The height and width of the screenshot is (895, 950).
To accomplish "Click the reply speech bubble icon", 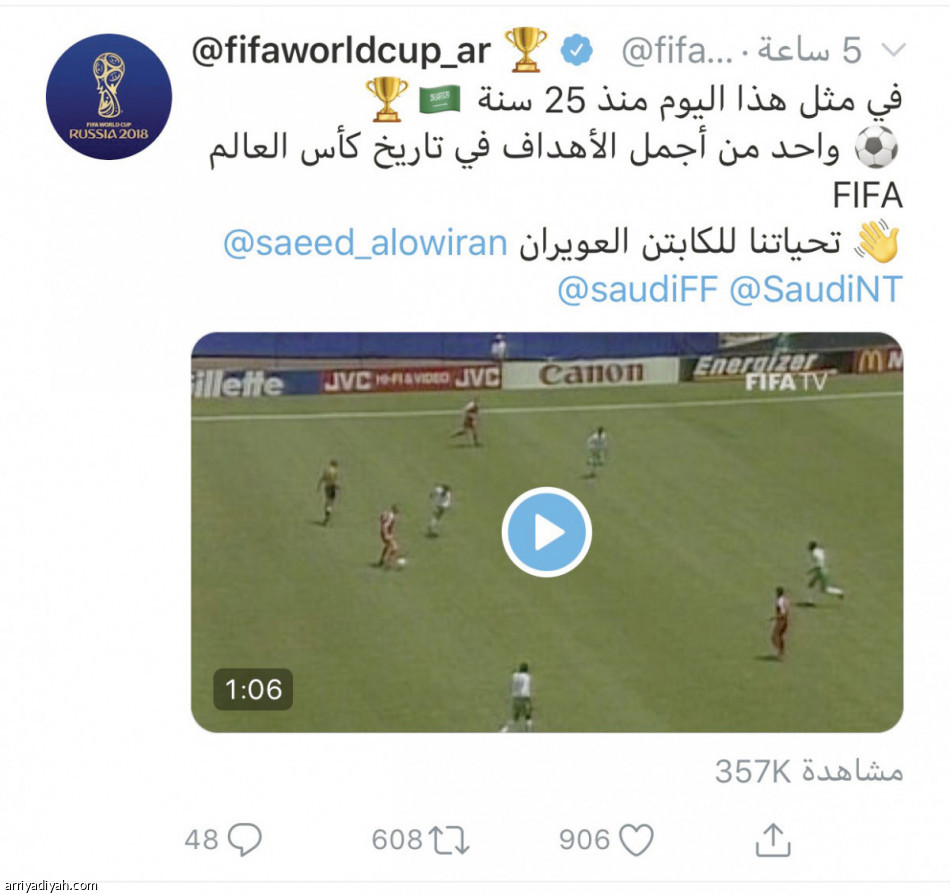I will tap(245, 839).
